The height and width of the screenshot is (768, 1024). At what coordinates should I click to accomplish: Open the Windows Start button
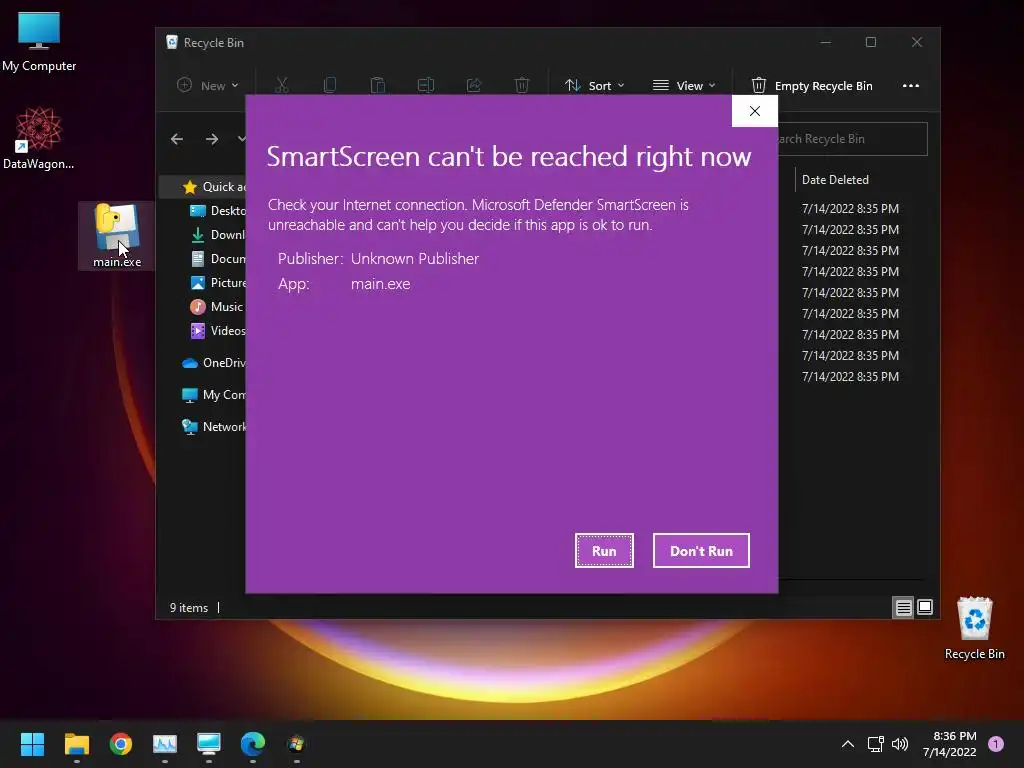coord(32,744)
